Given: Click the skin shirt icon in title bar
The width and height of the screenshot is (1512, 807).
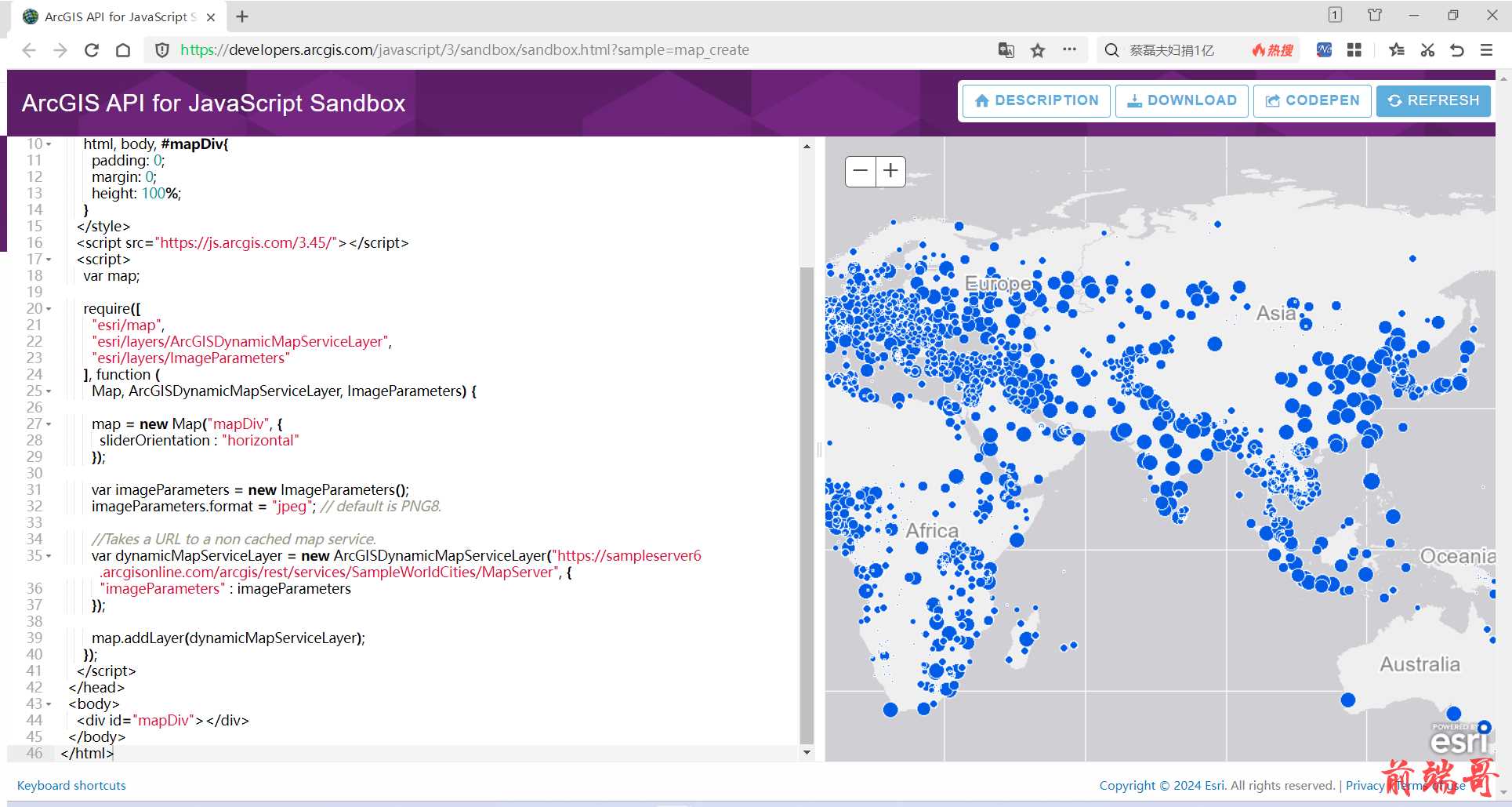Looking at the screenshot, I should pyautogui.click(x=1375, y=15).
